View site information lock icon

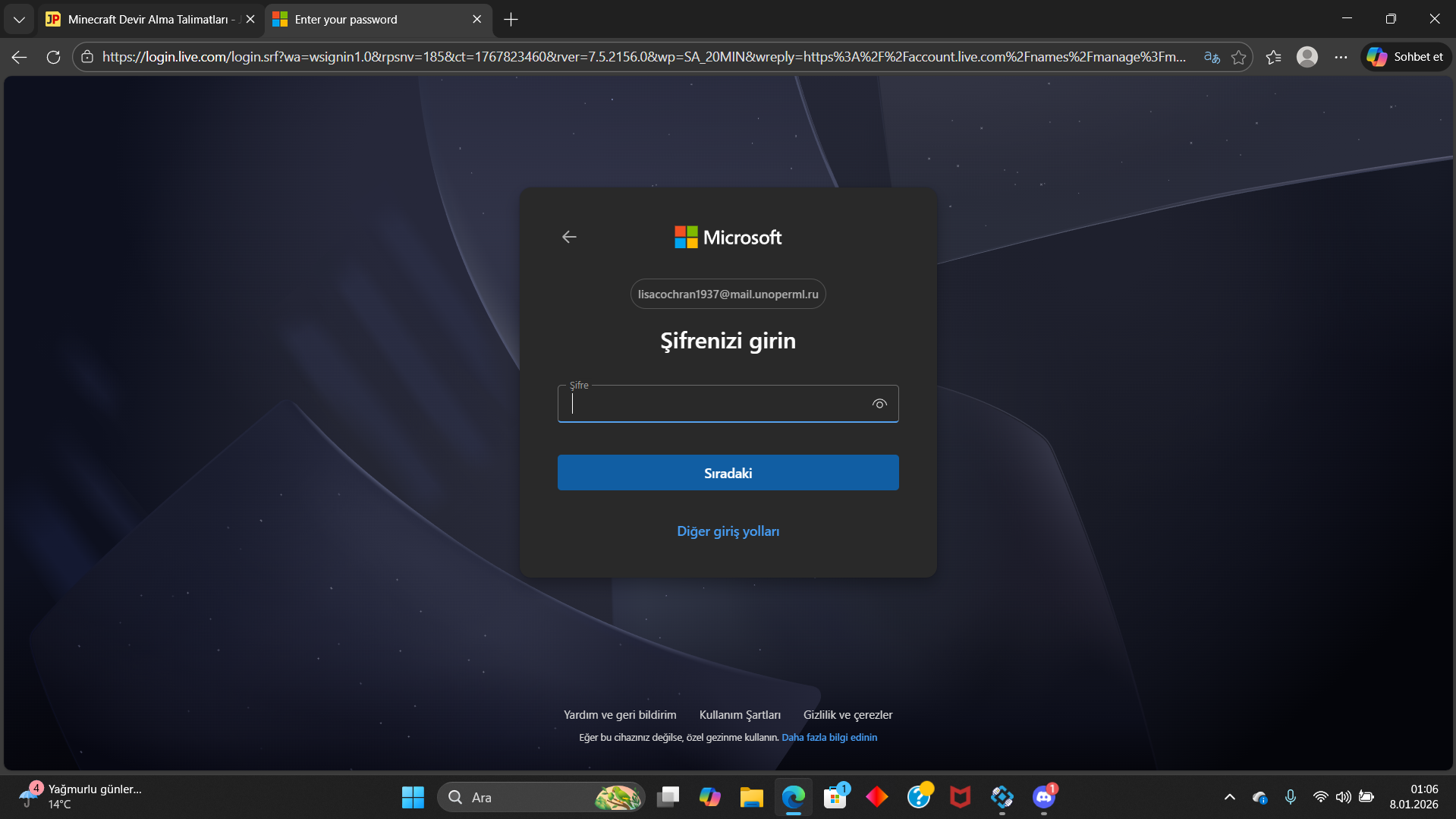click(x=87, y=57)
